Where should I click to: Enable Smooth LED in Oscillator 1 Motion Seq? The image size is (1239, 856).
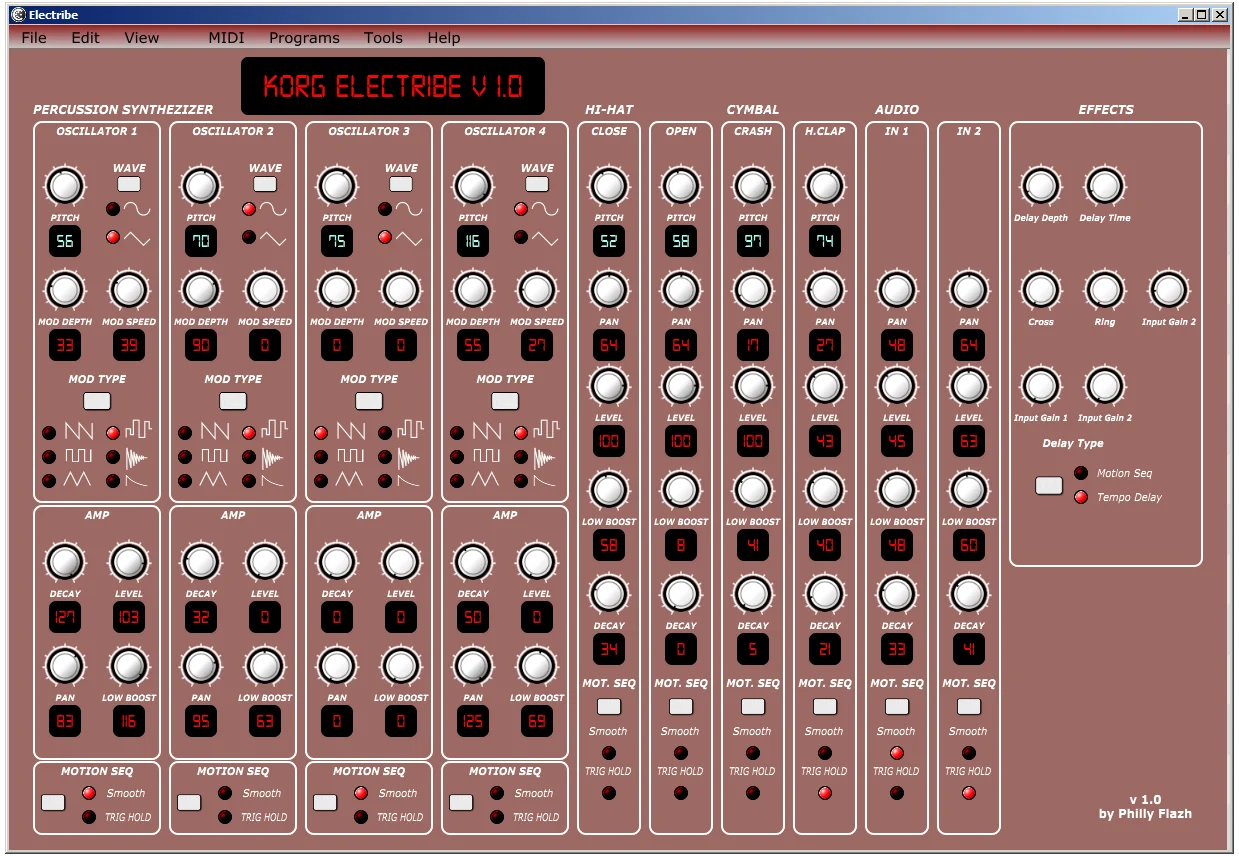click(x=89, y=793)
